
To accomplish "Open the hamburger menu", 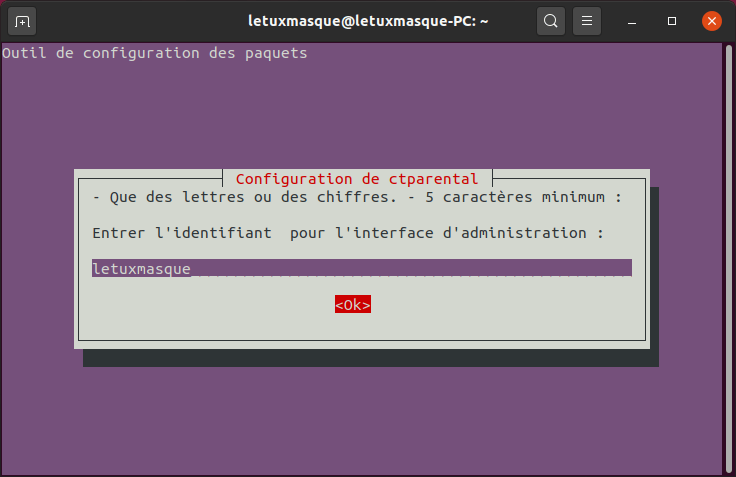I will point(587,21).
